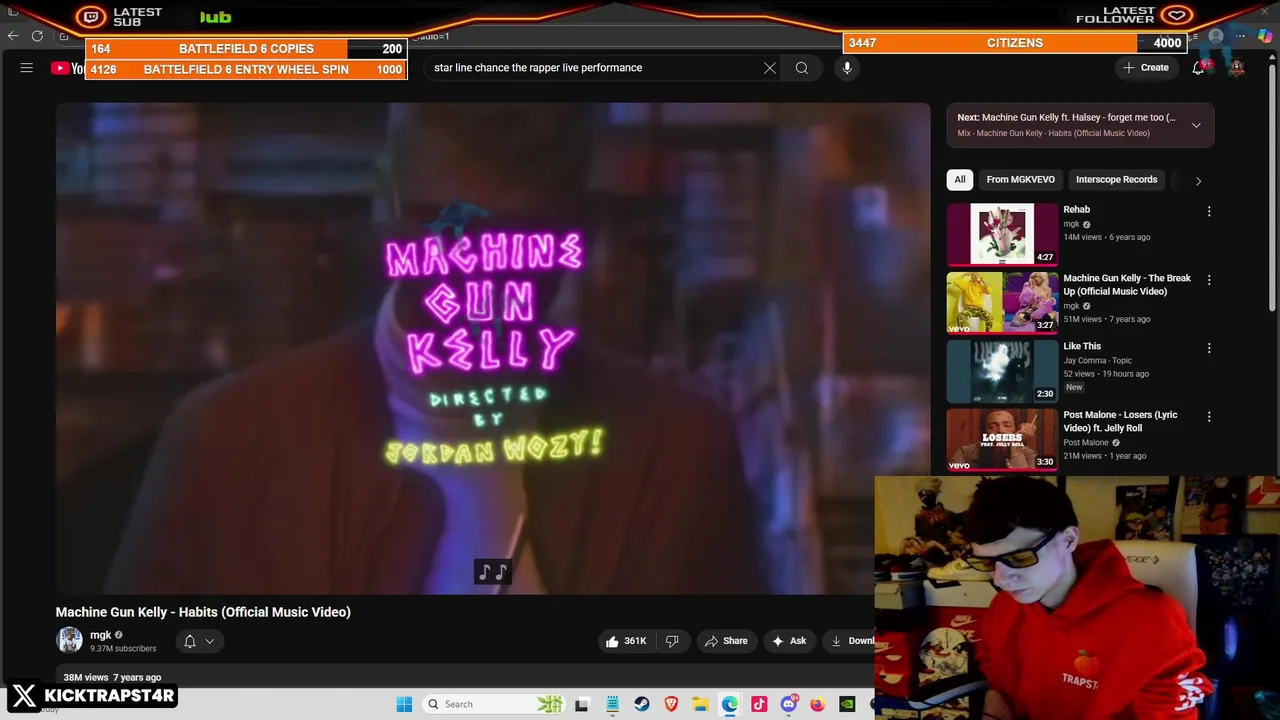This screenshot has width=1280, height=720.
Task: Reload the page with refresh icon
Action: tap(37, 36)
